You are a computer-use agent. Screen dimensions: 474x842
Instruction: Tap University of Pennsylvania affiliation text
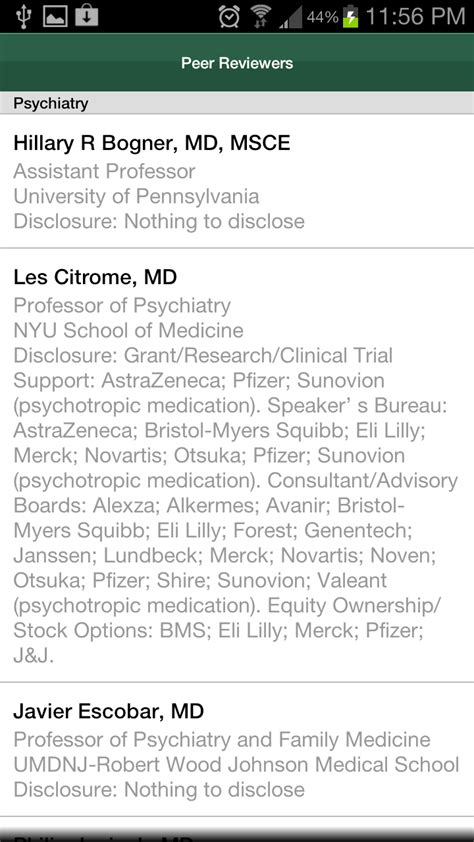click(136, 197)
